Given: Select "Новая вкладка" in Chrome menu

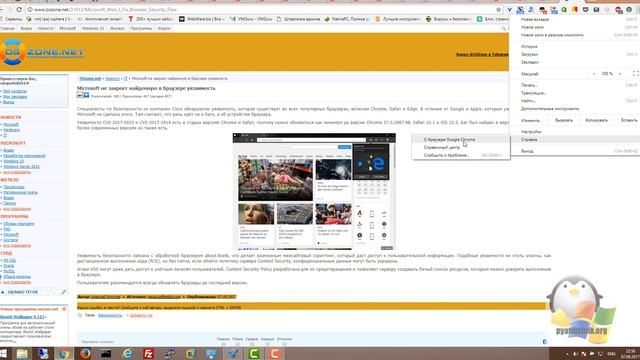Looking at the screenshot, I should click(575, 19).
